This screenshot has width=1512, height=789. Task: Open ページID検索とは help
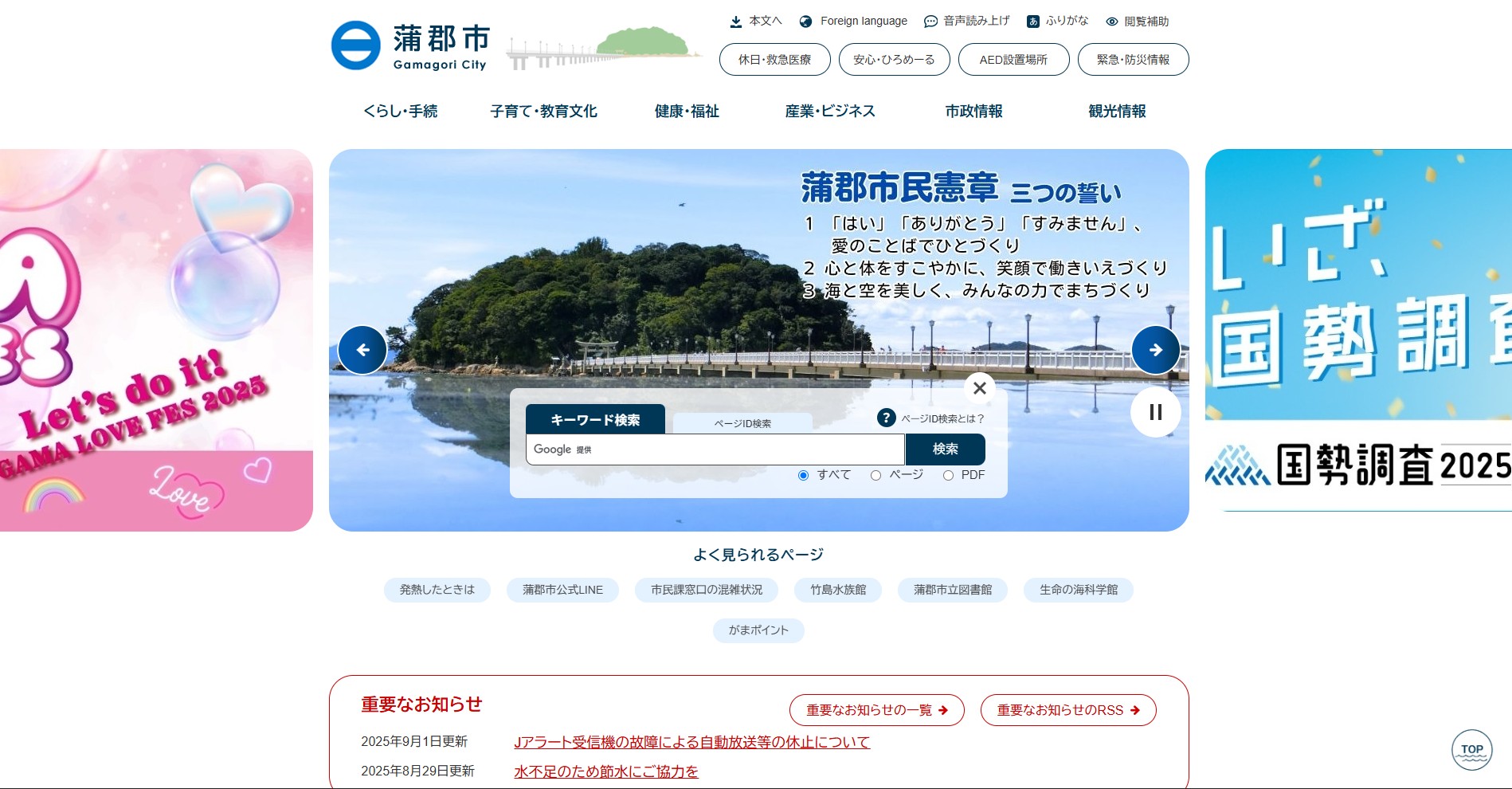click(x=930, y=418)
